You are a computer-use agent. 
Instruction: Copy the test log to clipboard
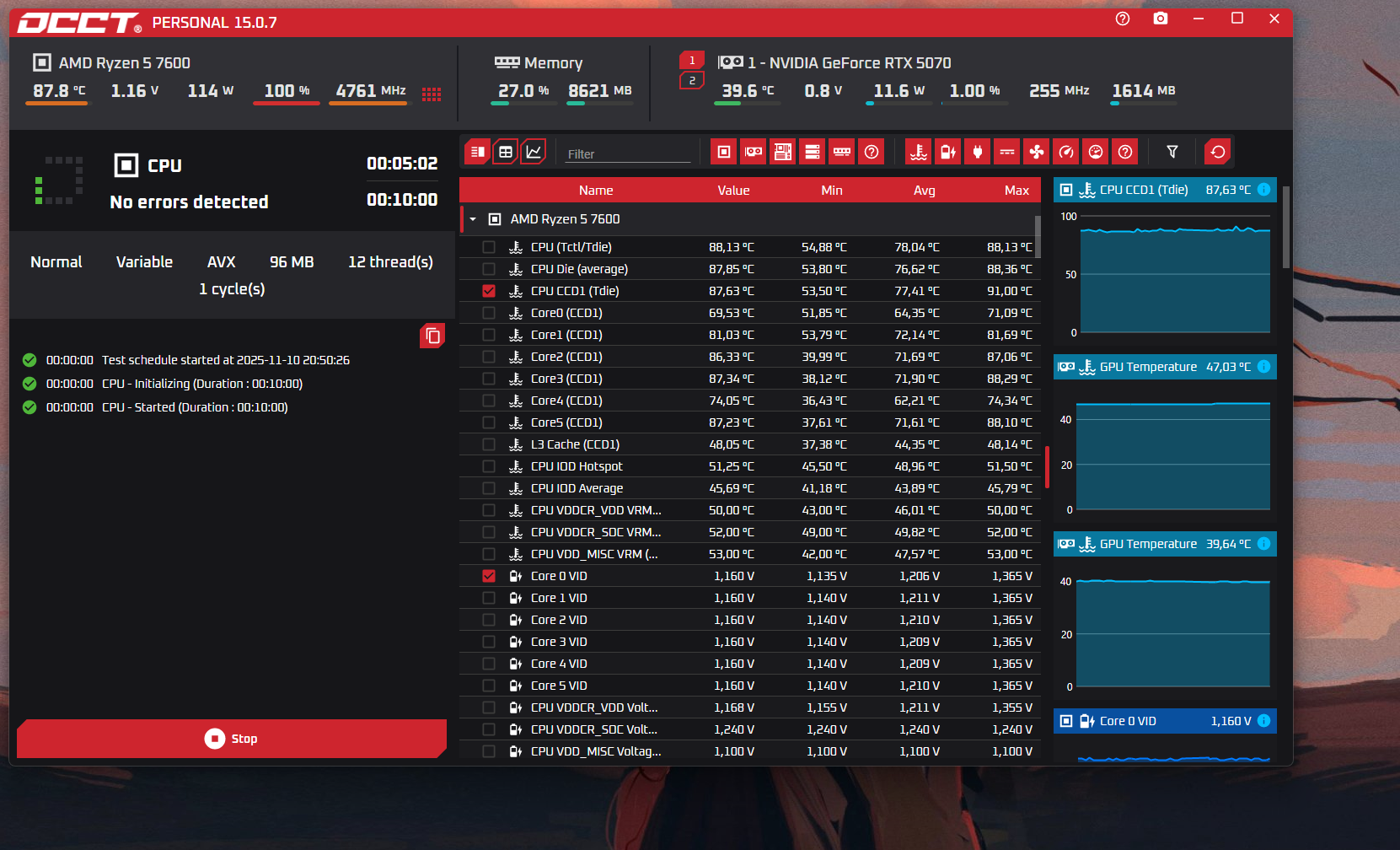432,336
